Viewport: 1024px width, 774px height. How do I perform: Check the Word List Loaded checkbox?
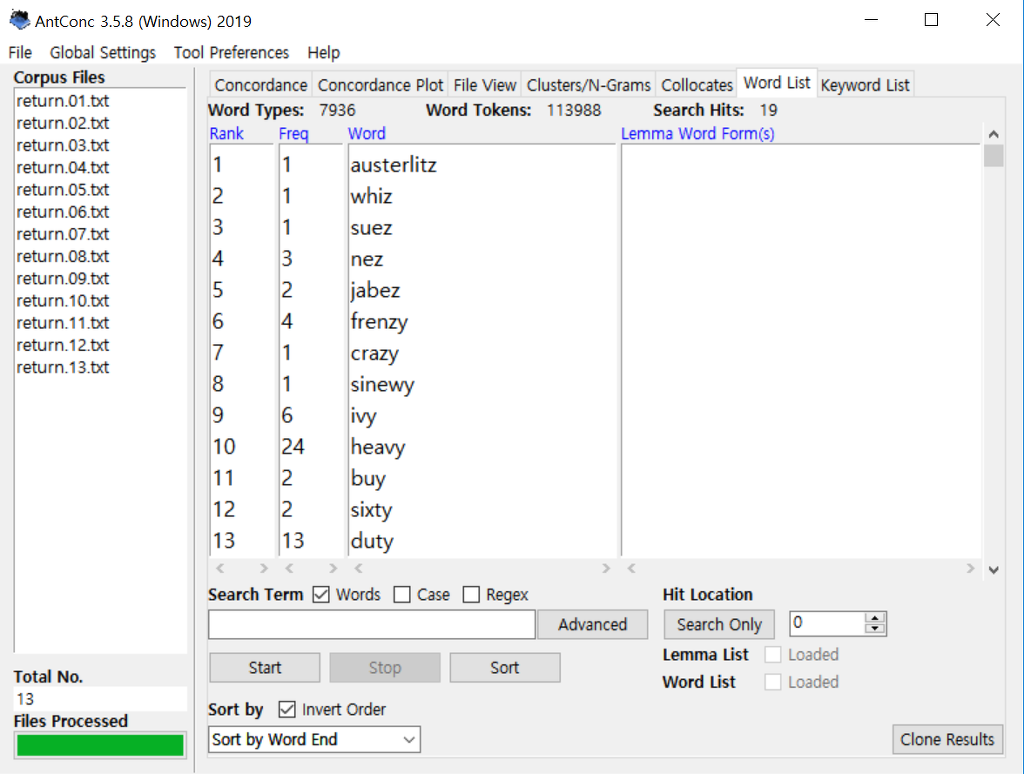773,682
